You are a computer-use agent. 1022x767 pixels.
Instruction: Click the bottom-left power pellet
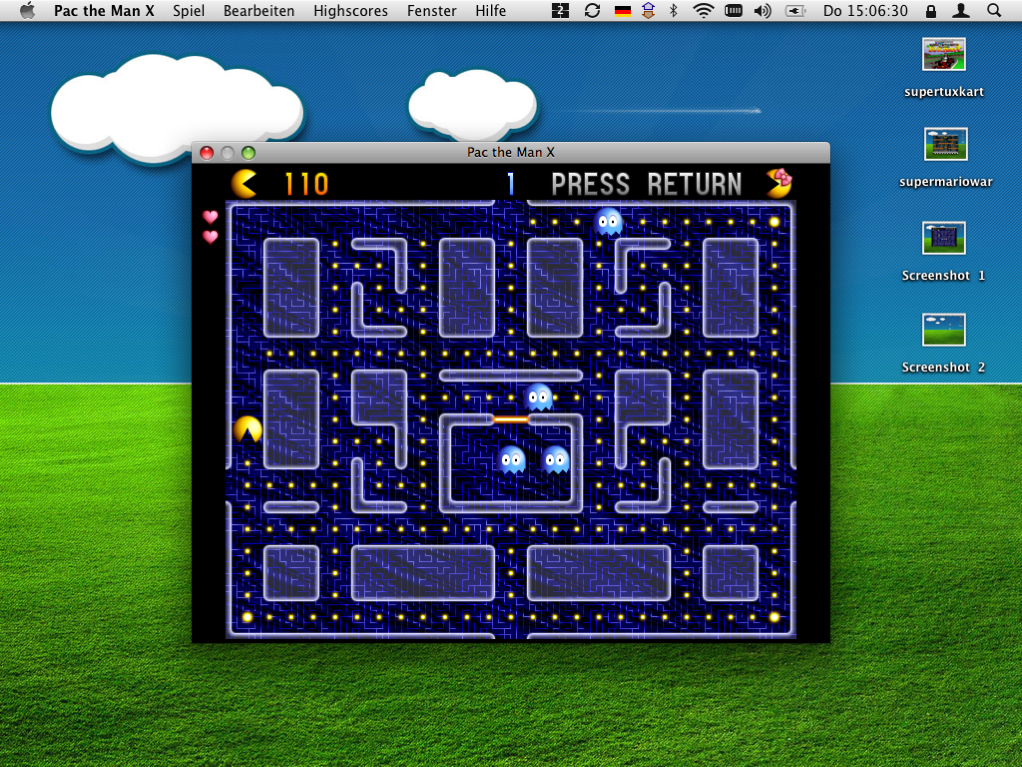tap(247, 616)
